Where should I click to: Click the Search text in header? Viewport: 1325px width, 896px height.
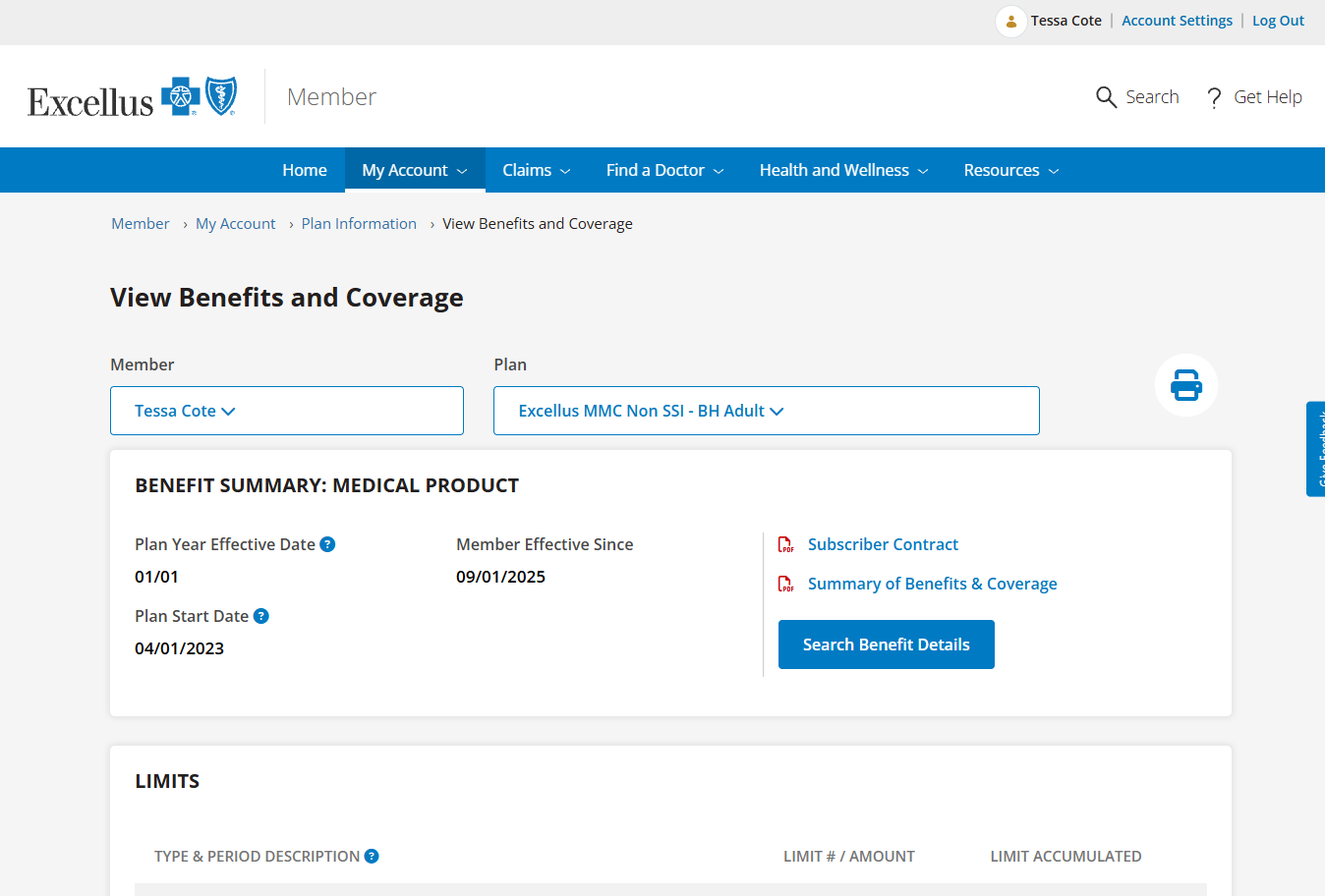(x=1152, y=97)
